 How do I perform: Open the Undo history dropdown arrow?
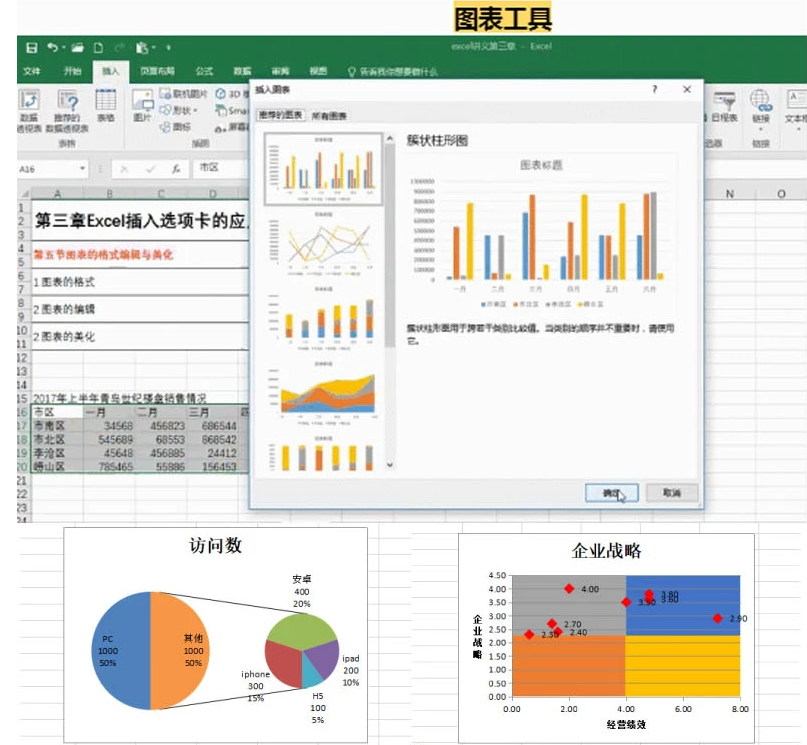tap(64, 47)
